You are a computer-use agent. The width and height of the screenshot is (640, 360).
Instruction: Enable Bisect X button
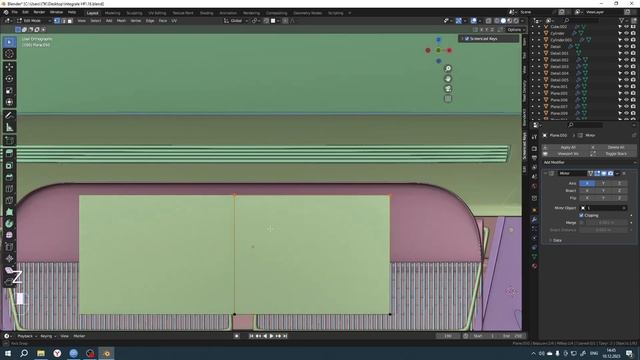[x=587, y=191]
